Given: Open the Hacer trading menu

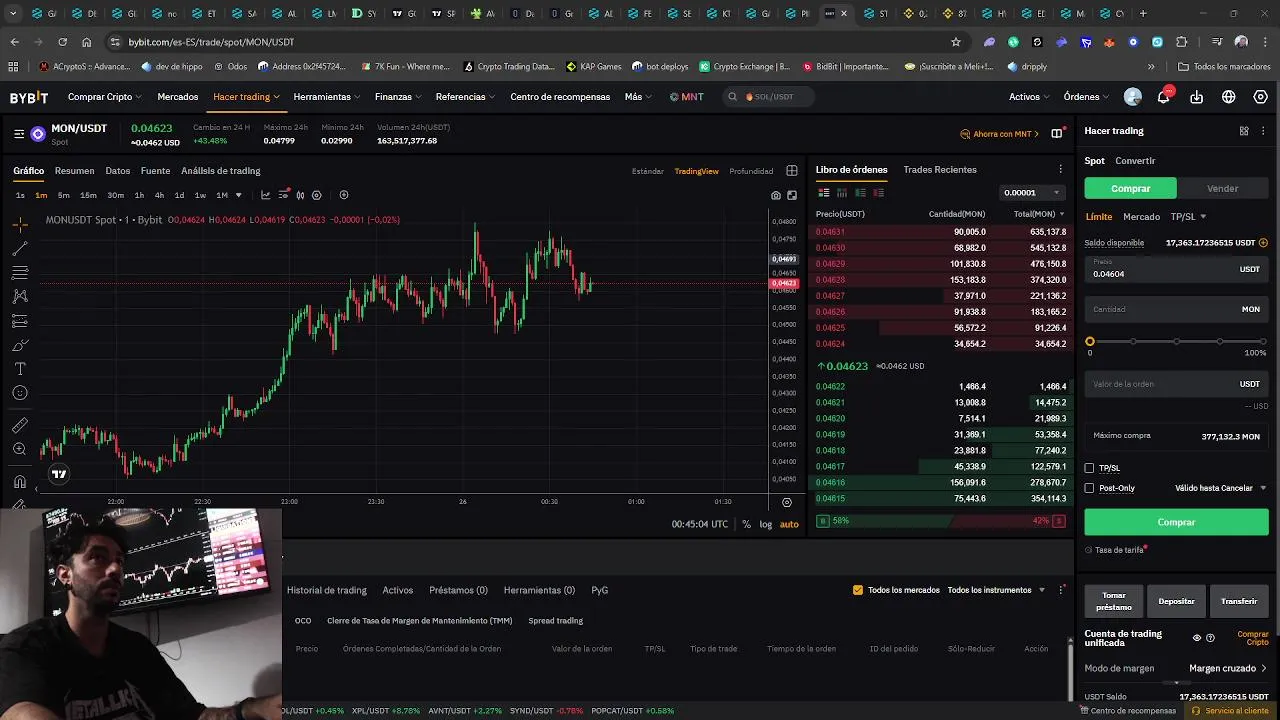Looking at the screenshot, I should click(x=246, y=97).
